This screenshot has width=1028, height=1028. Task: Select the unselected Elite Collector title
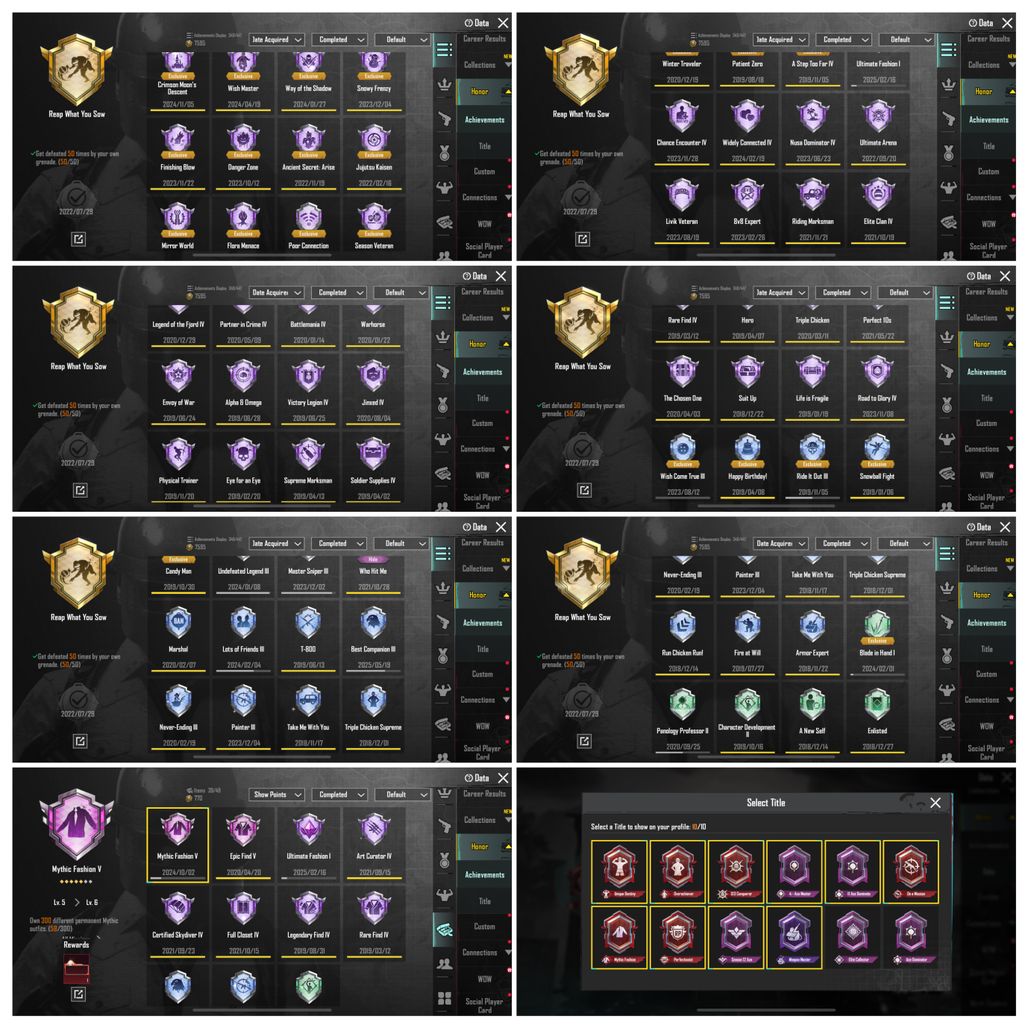853,936
